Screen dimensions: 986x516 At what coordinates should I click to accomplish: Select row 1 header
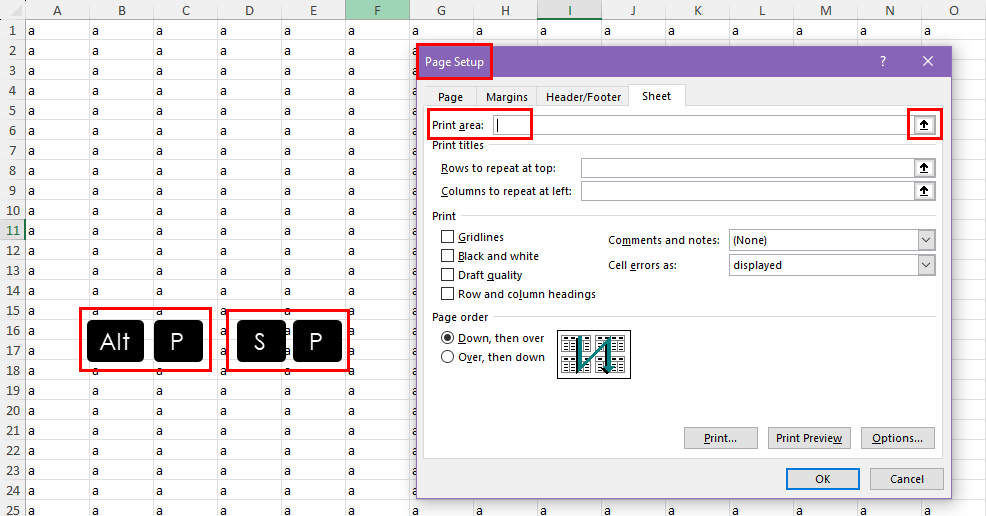click(12, 30)
